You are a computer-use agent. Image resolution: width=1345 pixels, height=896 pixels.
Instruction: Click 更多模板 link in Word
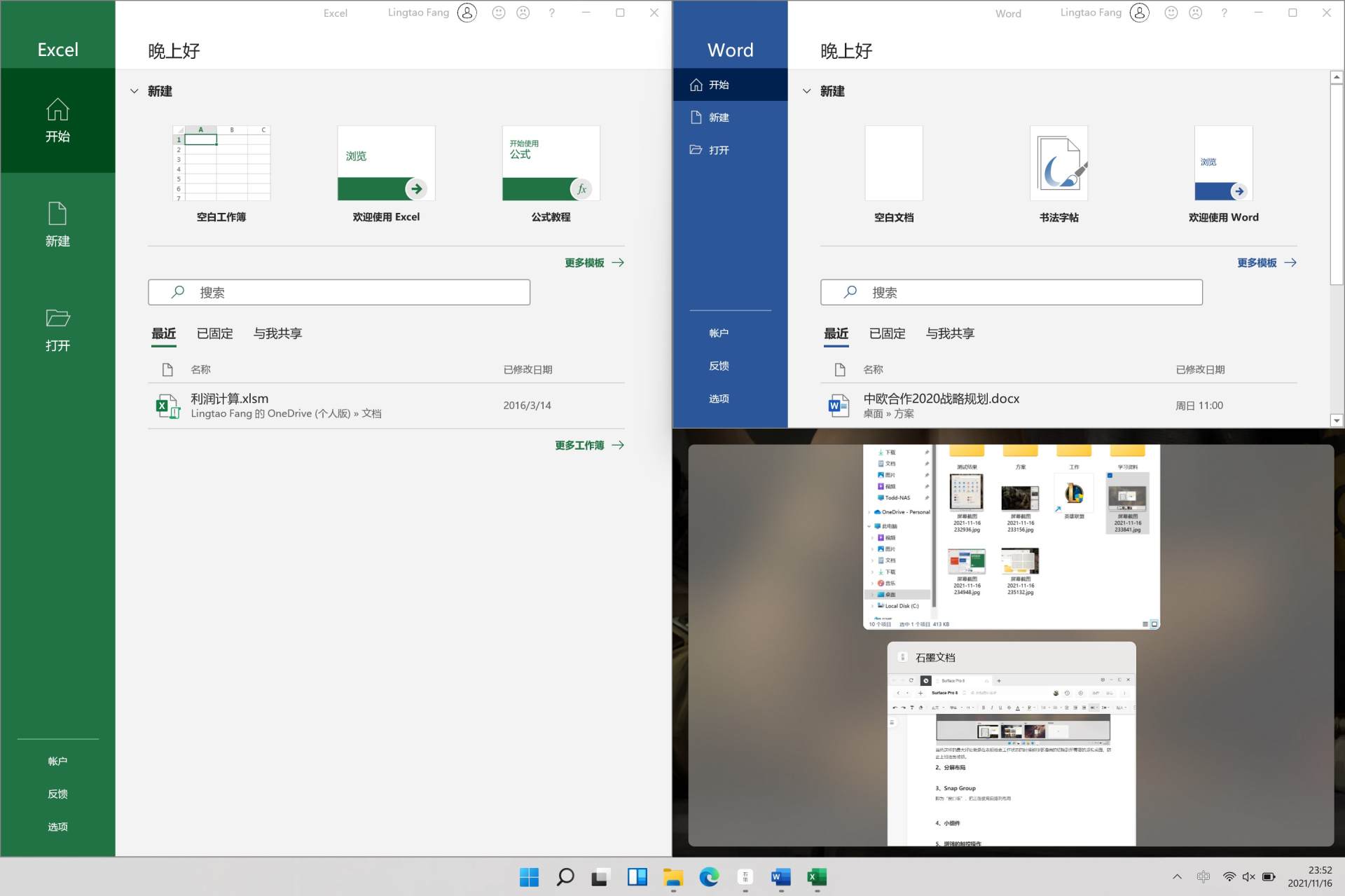1257,262
